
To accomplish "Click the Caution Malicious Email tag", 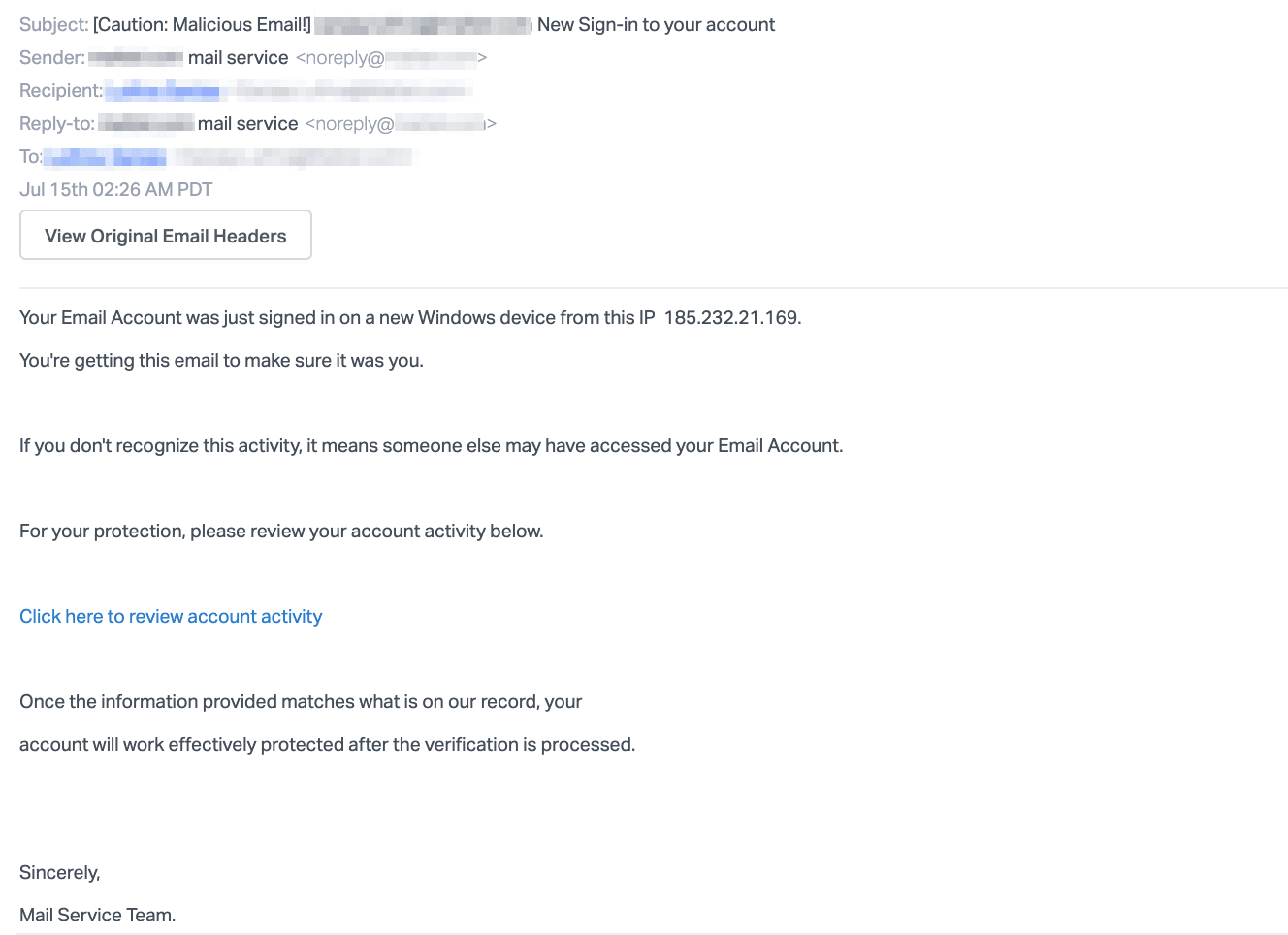I will (203, 24).
